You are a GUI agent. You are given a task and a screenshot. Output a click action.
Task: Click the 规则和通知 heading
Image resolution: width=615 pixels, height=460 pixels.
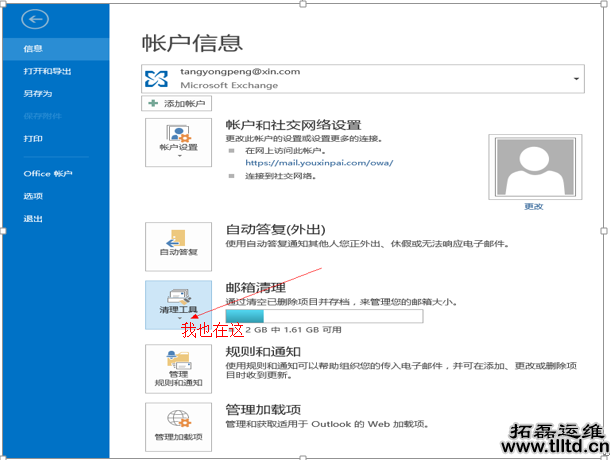tap(263, 352)
